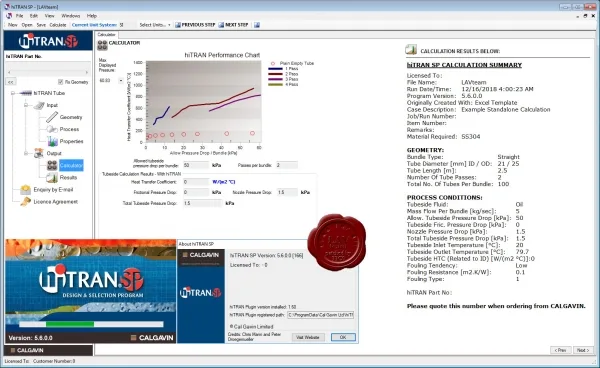This screenshot has width=600, height=368.
Task: Open the Select Units dropdown
Action: coord(155,25)
